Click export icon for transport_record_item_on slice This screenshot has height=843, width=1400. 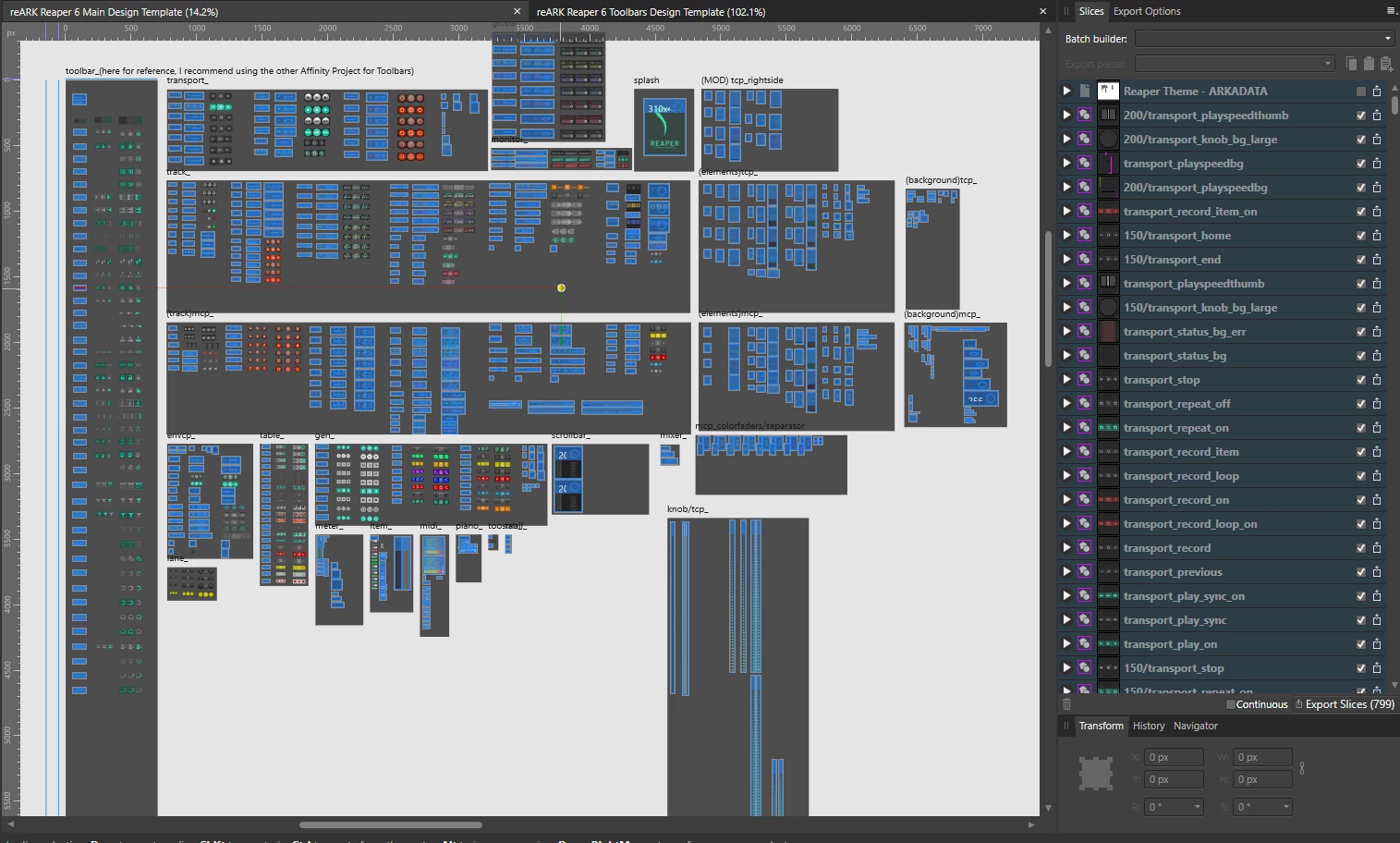point(1377,211)
